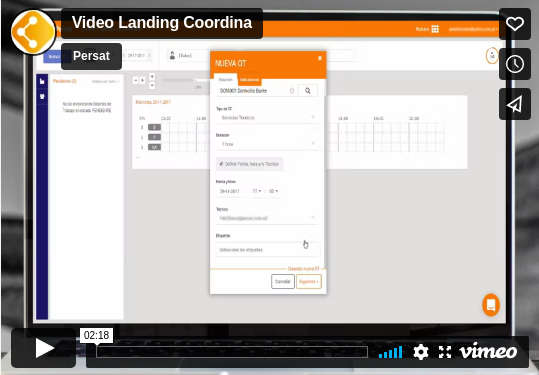Like the video with the heart icon

pyautogui.click(x=515, y=24)
